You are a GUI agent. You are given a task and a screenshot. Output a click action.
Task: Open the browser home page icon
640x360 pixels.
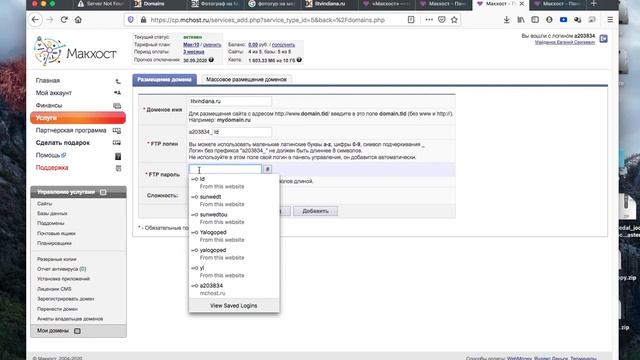(x=78, y=20)
